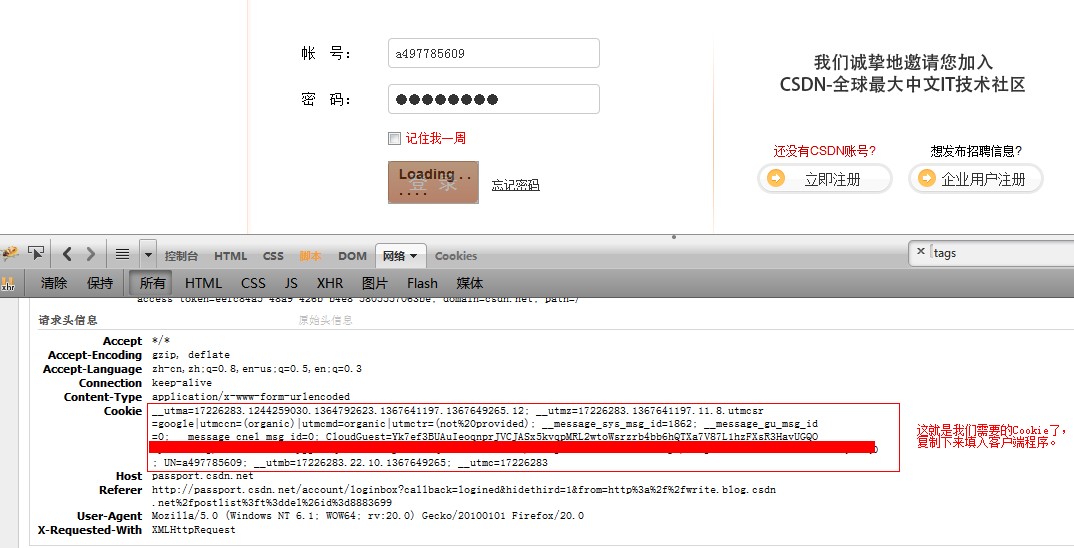
Task: Filter requests by 媒体 type
Action: pos(469,283)
